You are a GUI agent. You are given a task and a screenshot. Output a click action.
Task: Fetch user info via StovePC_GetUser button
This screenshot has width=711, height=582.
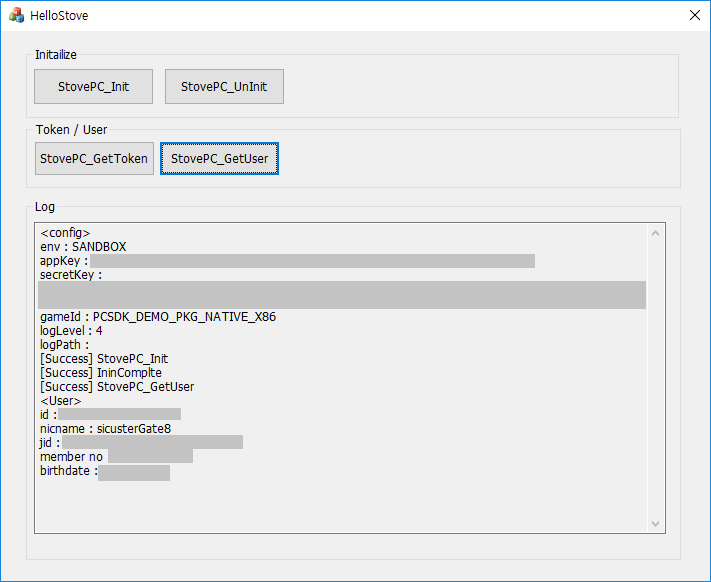click(219, 159)
